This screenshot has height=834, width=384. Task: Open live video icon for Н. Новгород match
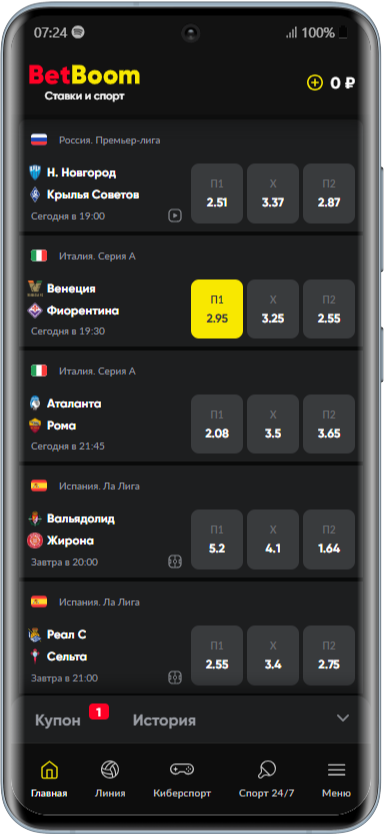(x=174, y=216)
